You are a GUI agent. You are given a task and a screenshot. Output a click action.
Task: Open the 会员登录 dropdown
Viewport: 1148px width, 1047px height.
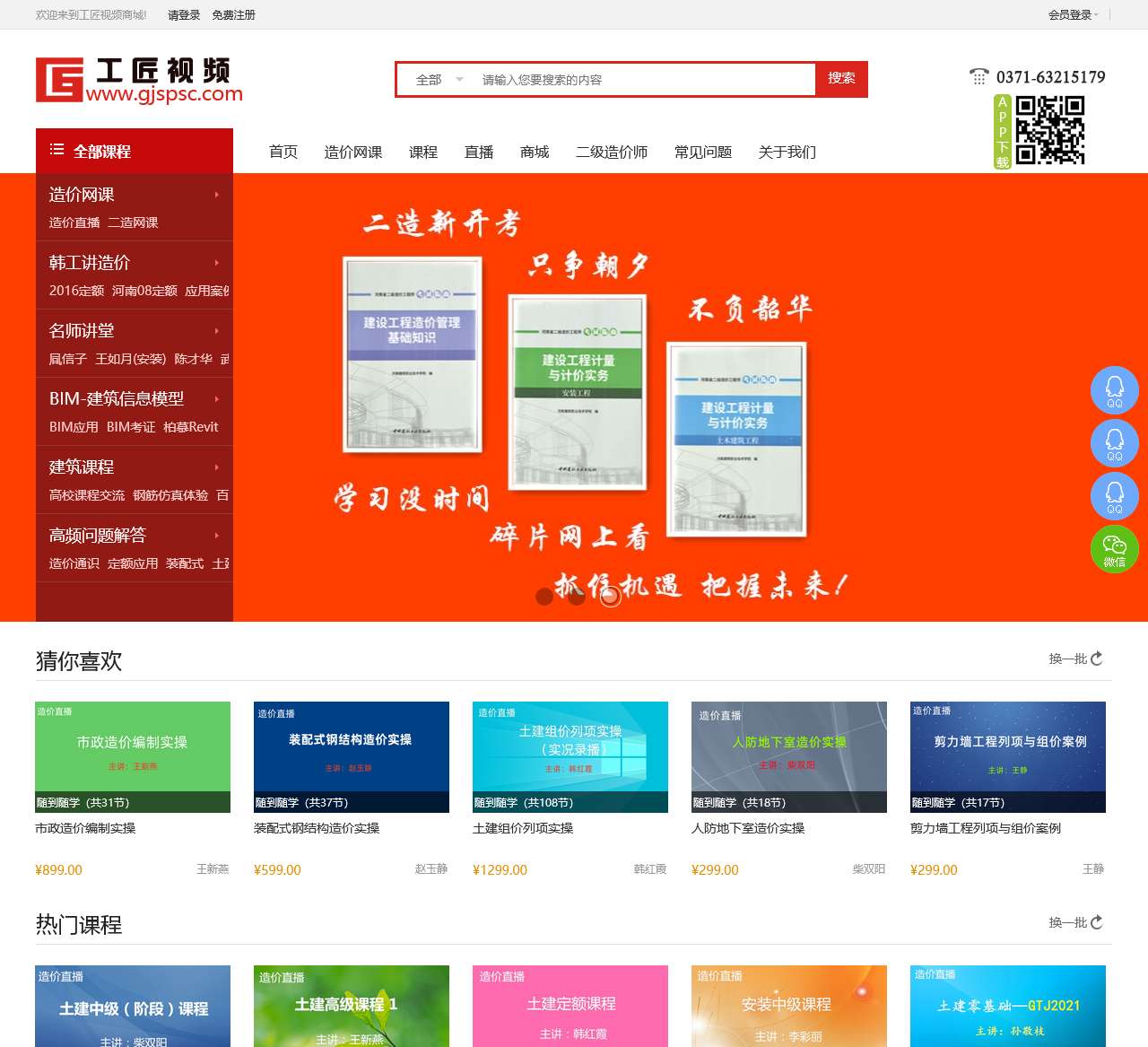pos(1073,14)
